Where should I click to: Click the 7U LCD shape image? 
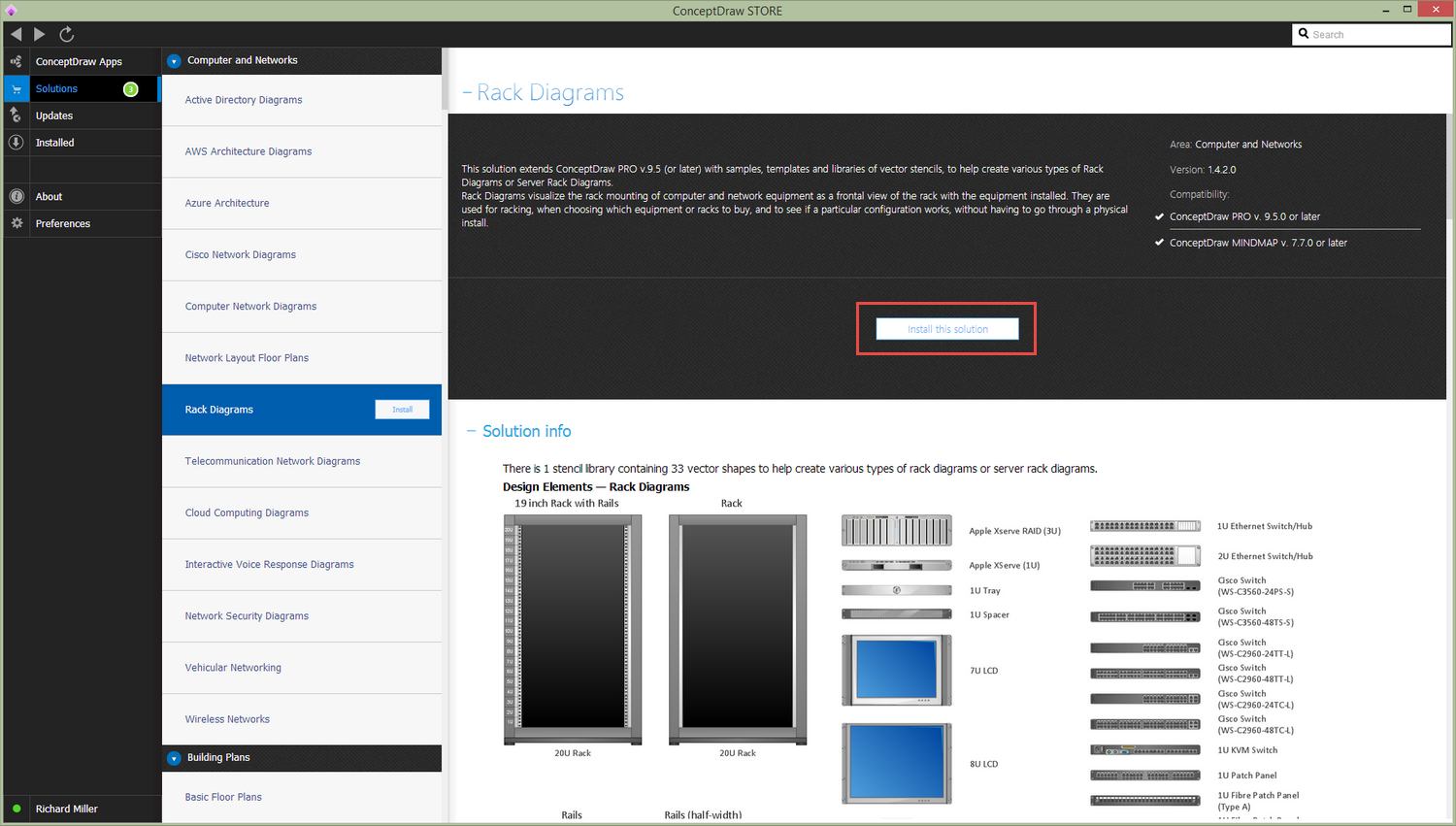pos(896,670)
